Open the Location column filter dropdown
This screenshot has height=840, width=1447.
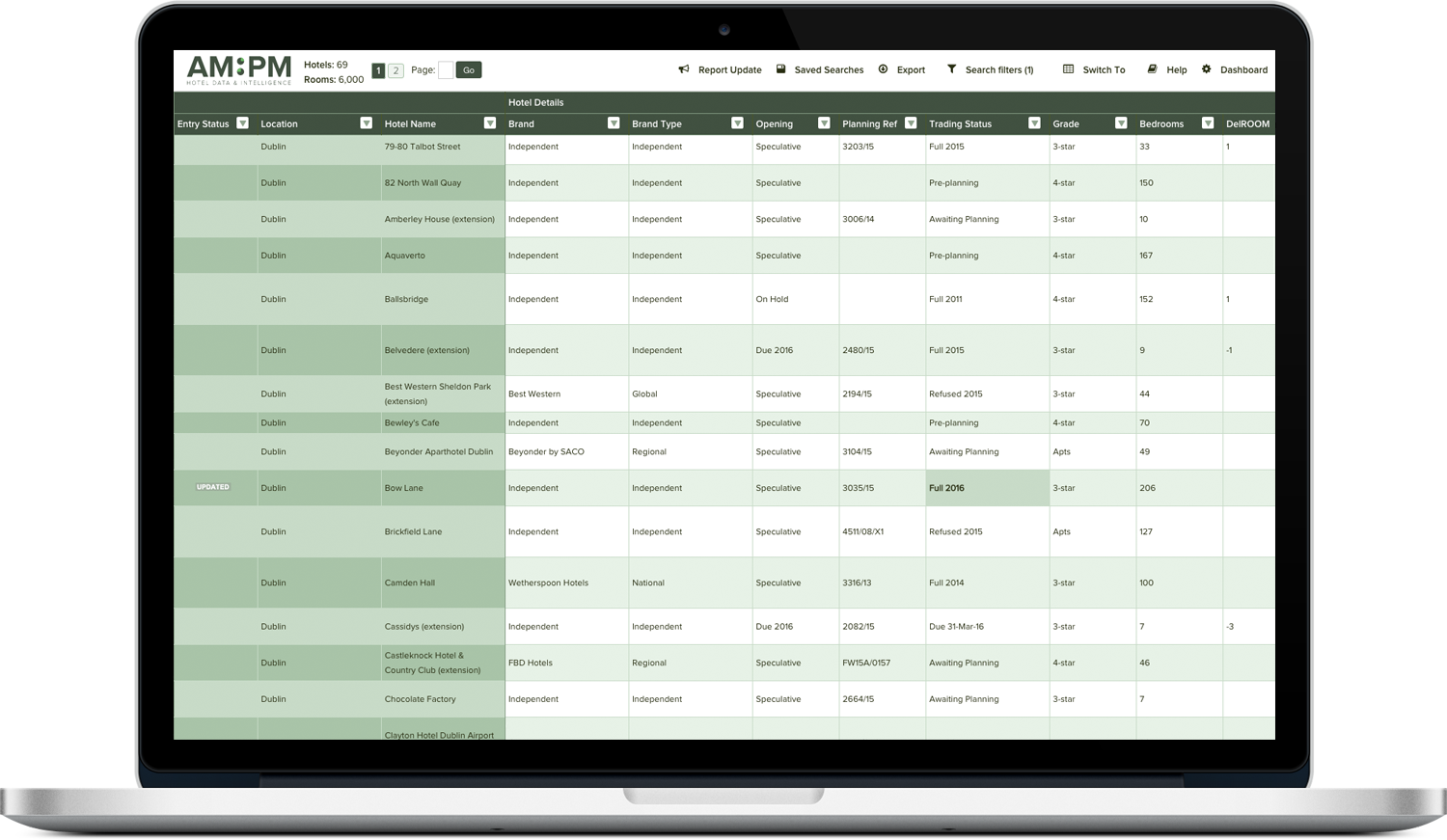click(x=367, y=123)
